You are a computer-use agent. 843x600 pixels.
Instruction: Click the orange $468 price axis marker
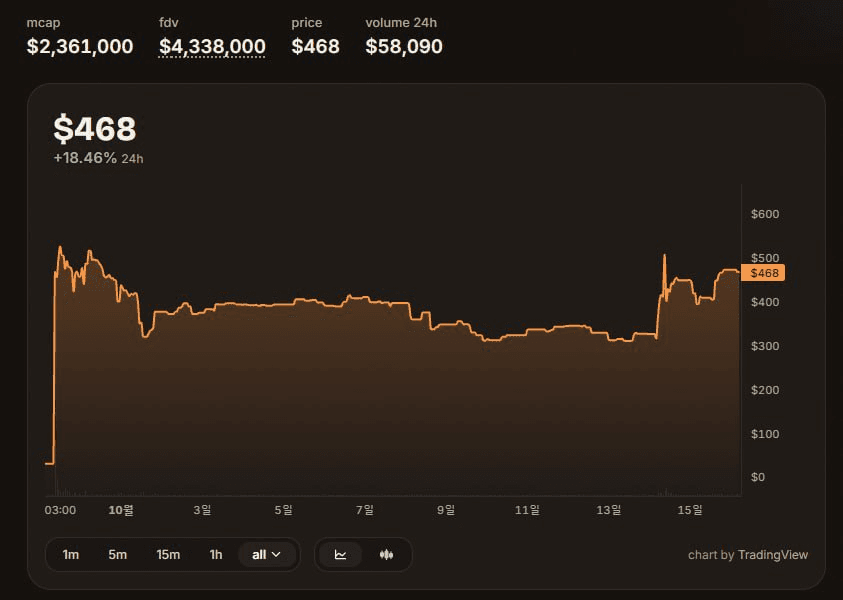tap(763, 273)
